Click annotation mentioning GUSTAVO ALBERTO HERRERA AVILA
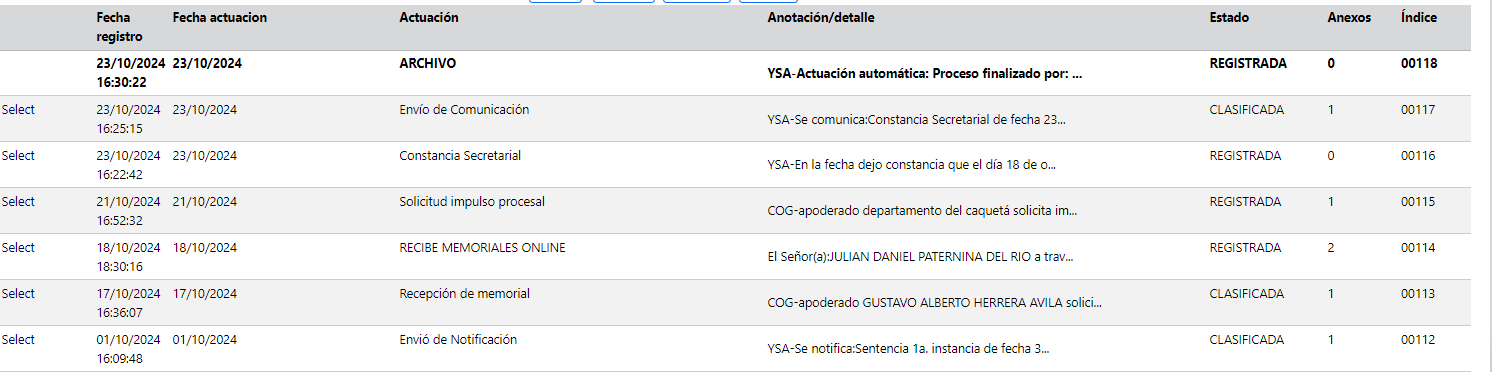Viewport: 1492px width, 372px height. 934,302
